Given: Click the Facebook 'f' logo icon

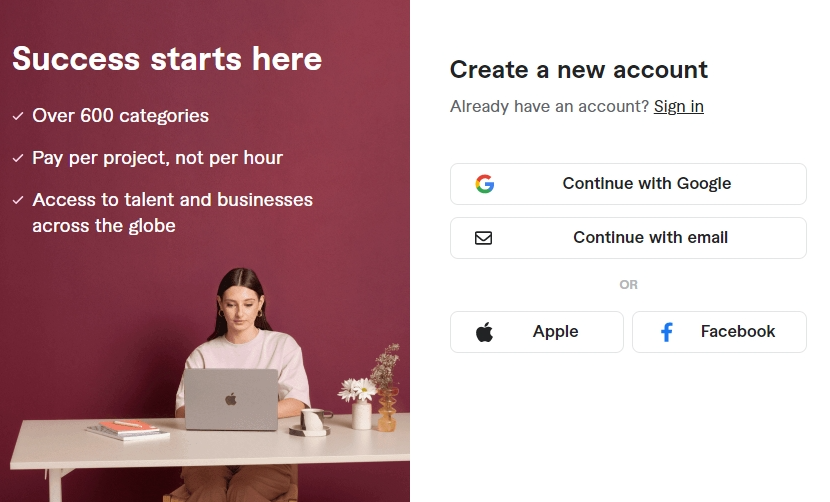Looking at the screenshot, I should (x=667, y=332).
